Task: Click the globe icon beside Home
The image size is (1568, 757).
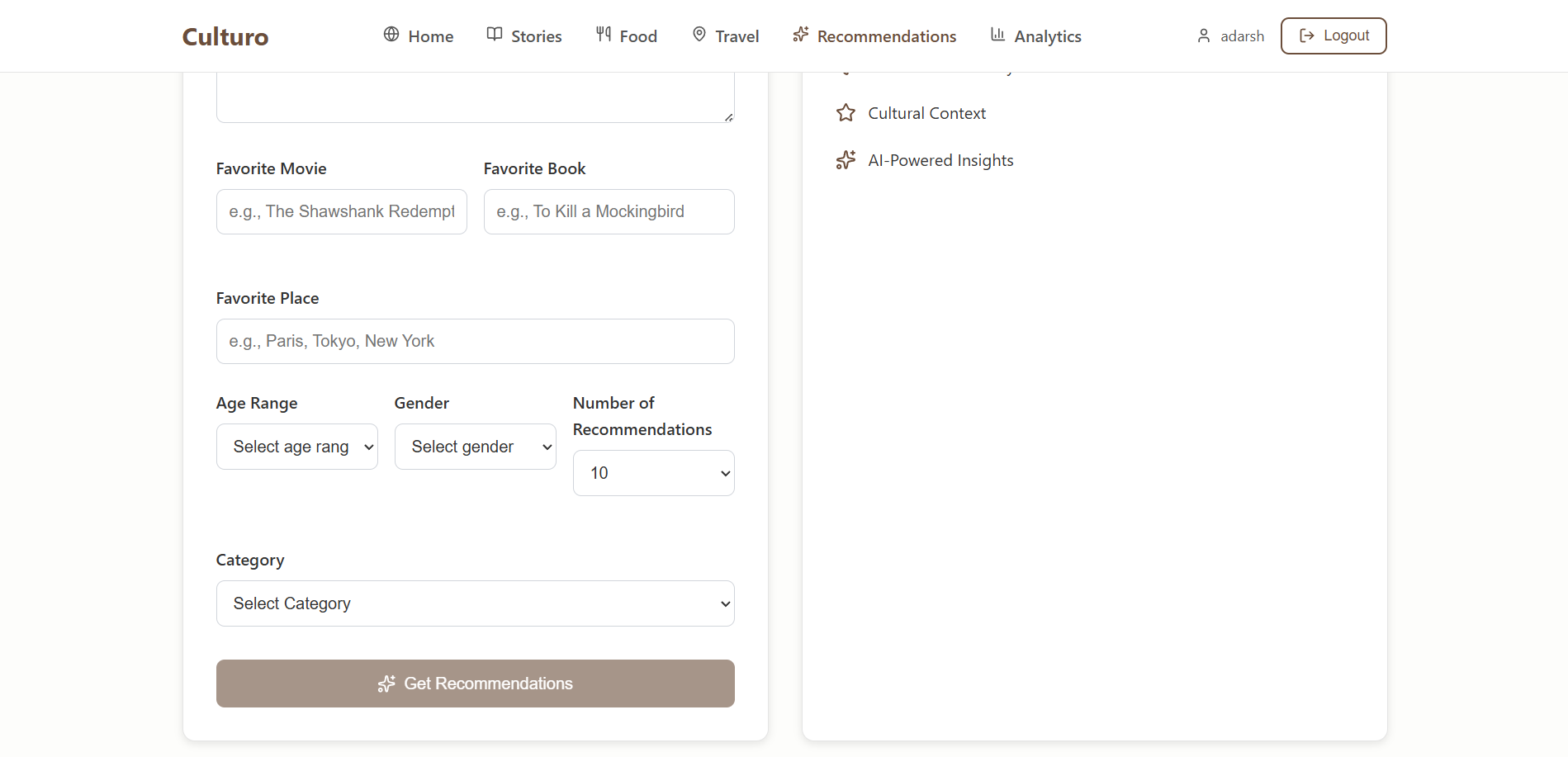Action: pyautogui.click(x=391, y=35)
